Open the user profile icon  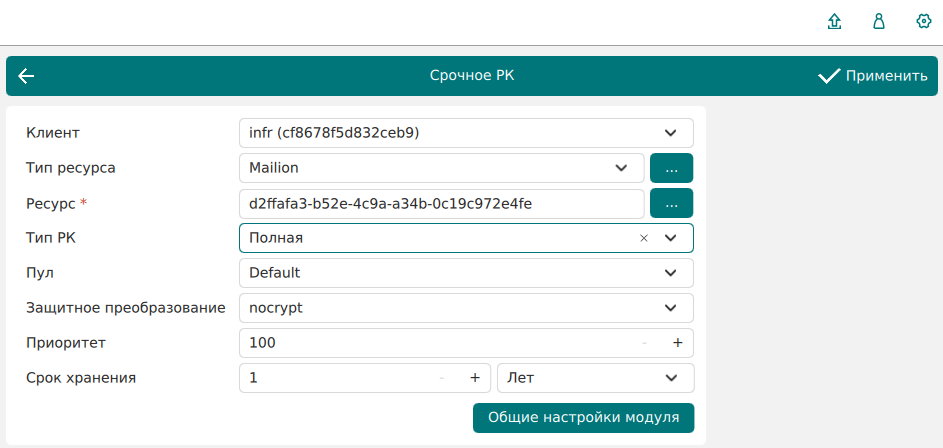879,22
